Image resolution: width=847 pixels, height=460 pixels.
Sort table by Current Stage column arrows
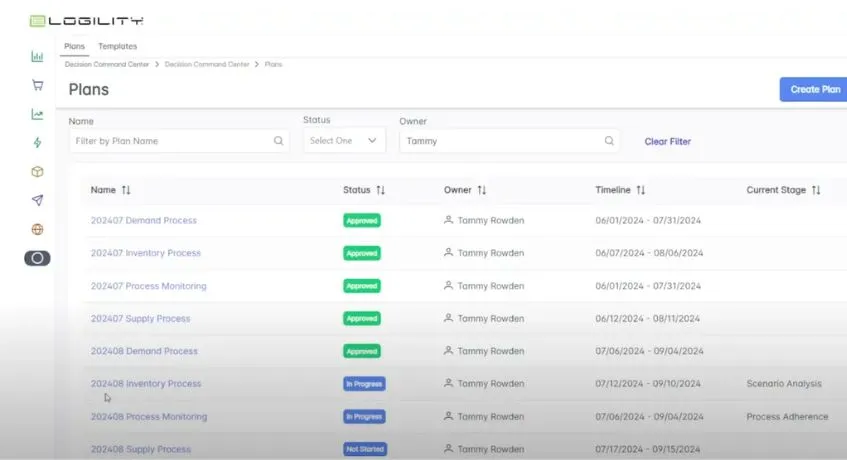(816, 190)
